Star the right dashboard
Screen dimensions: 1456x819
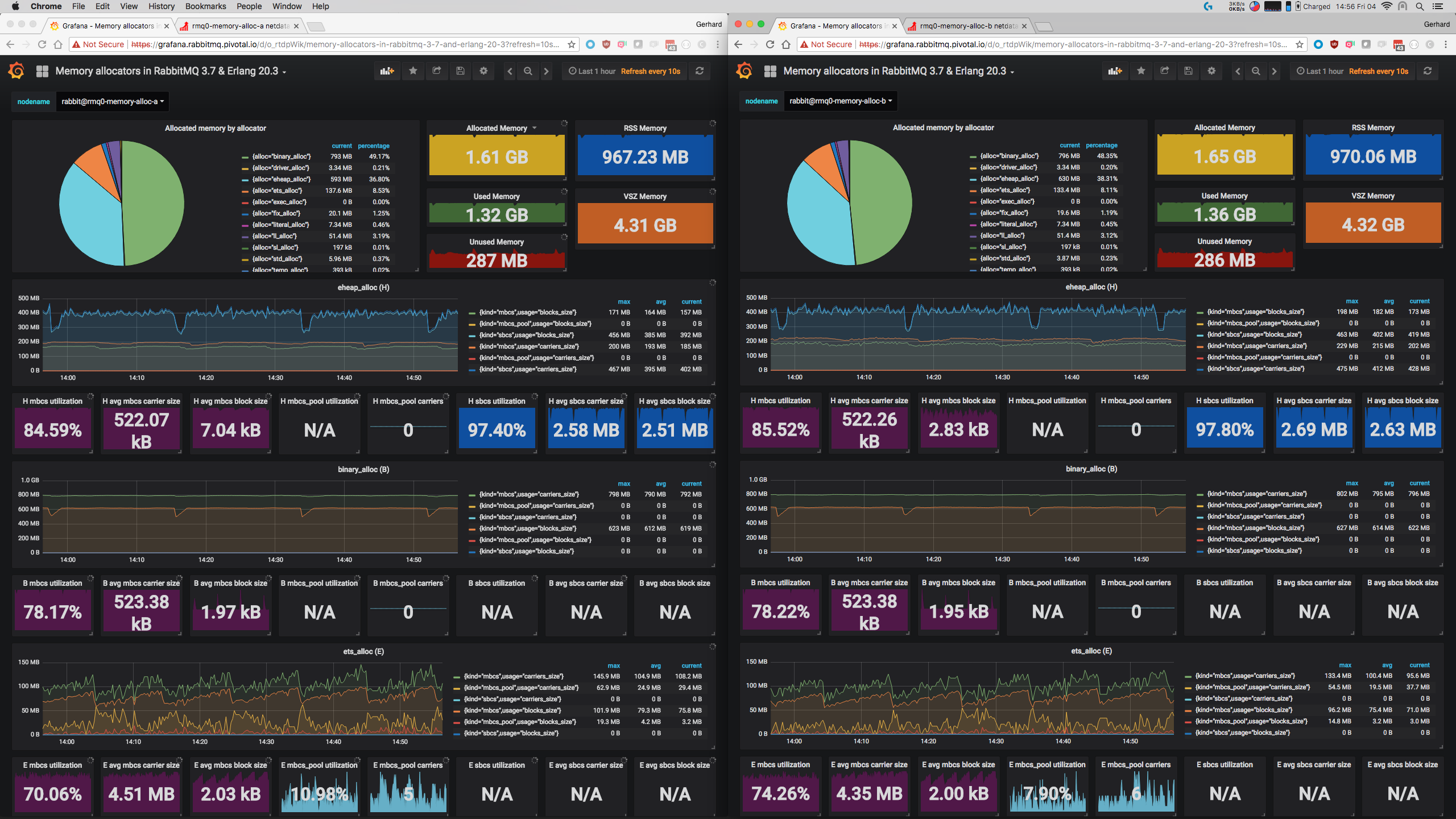click(1141, 71)
